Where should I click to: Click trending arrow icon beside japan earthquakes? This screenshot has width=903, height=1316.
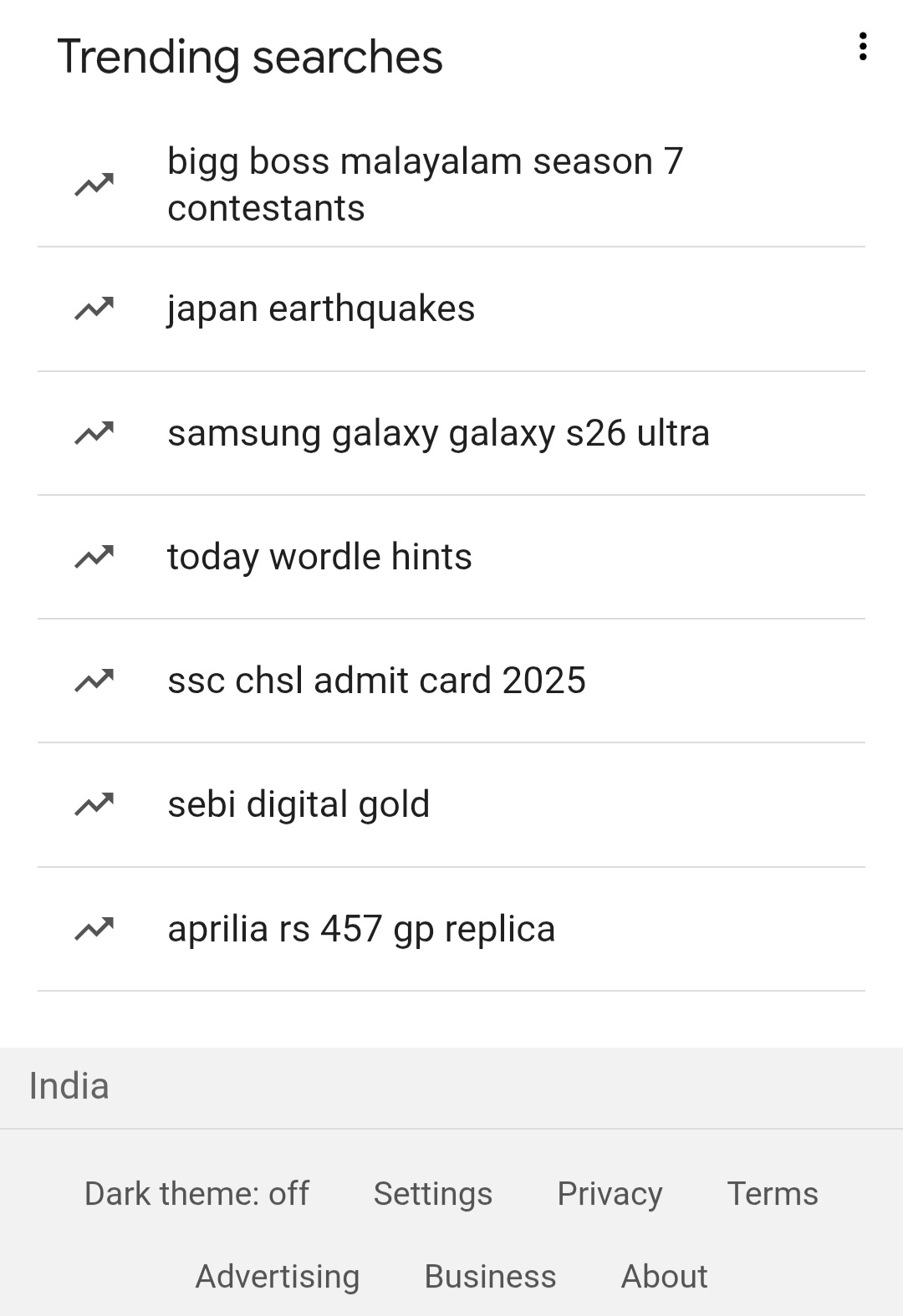click(94, 309)
